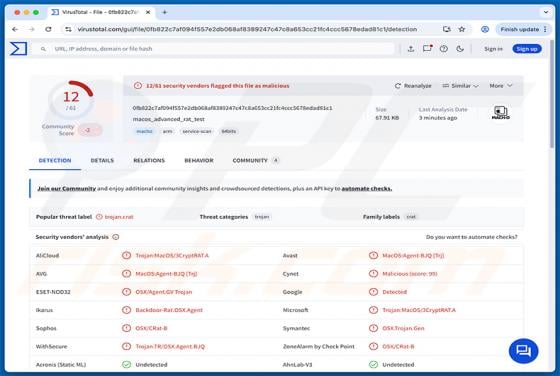
Task: Open site information icon in the address bar
Action: pyautogui.click(x=68, y=29)
